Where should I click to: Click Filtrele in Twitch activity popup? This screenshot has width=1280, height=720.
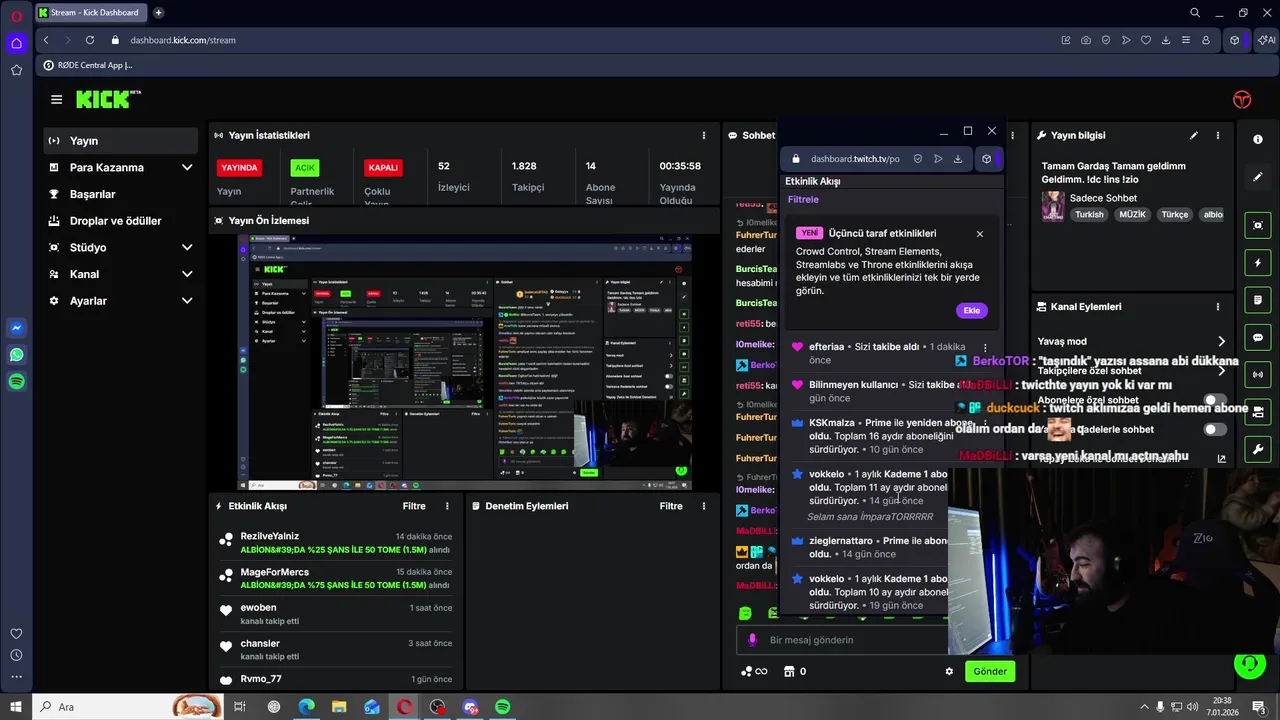(803, 199)
